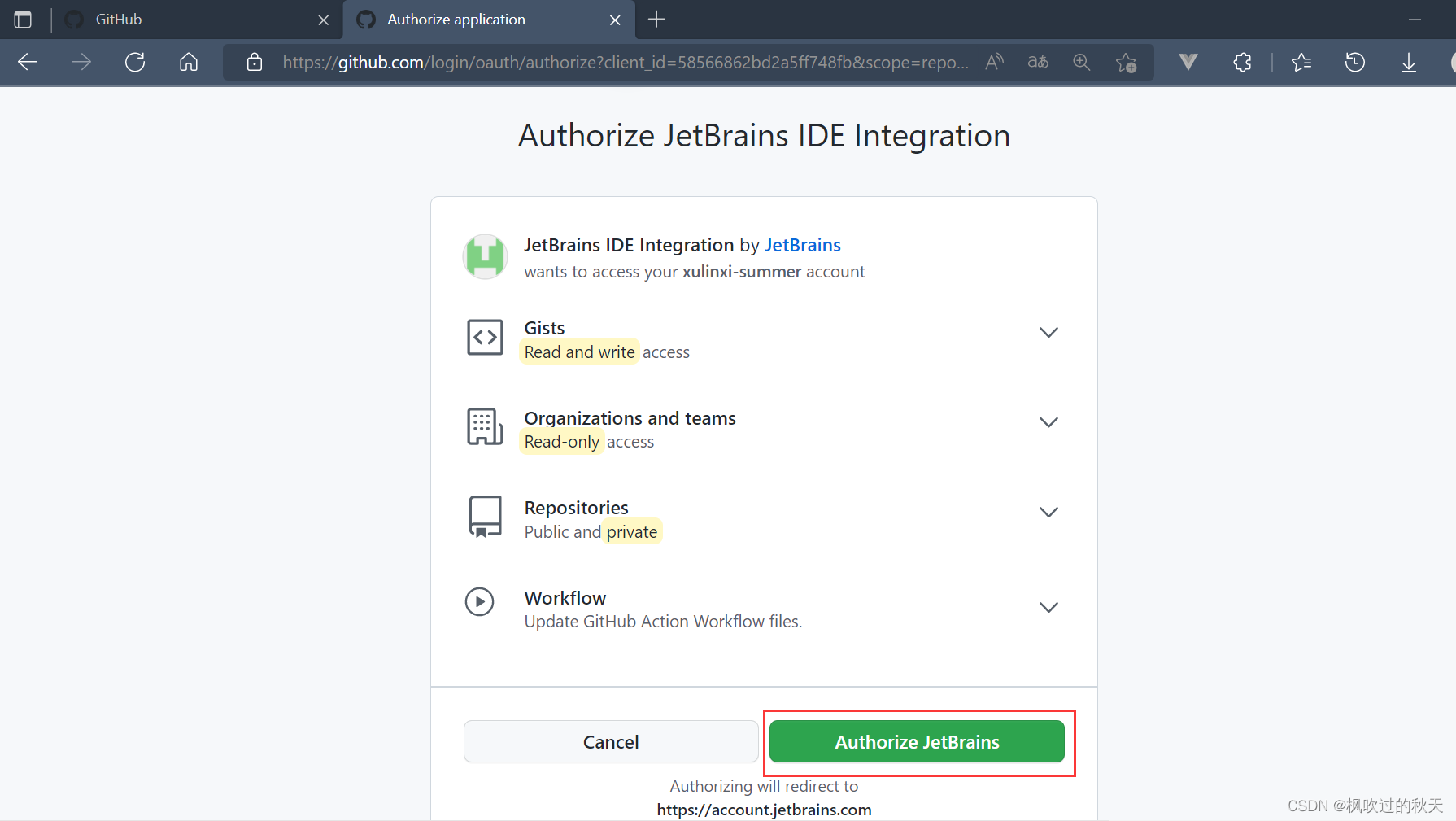Click the xulinxi-summer account name
Image resolution: width=1456 pixels, height=821 pixels.
[x=742, y=272]
